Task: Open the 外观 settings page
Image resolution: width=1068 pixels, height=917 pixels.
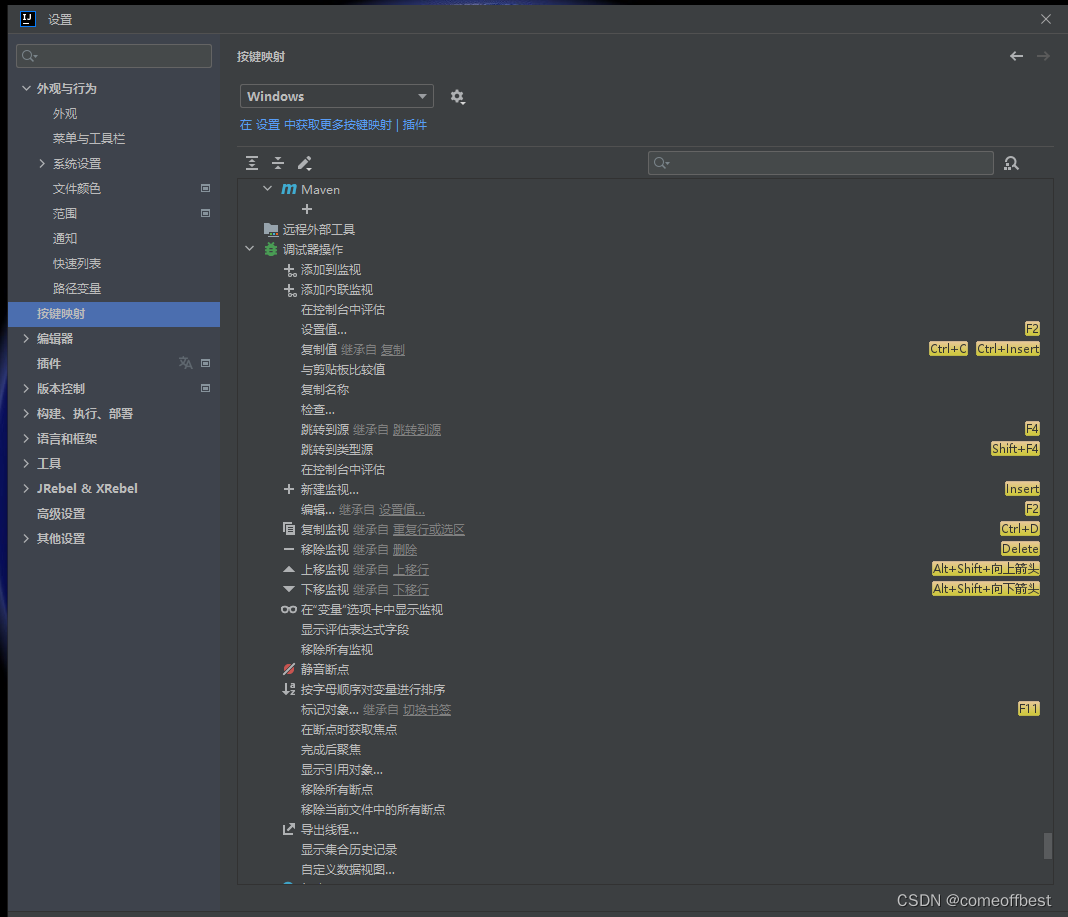Action: coord(65,114)
